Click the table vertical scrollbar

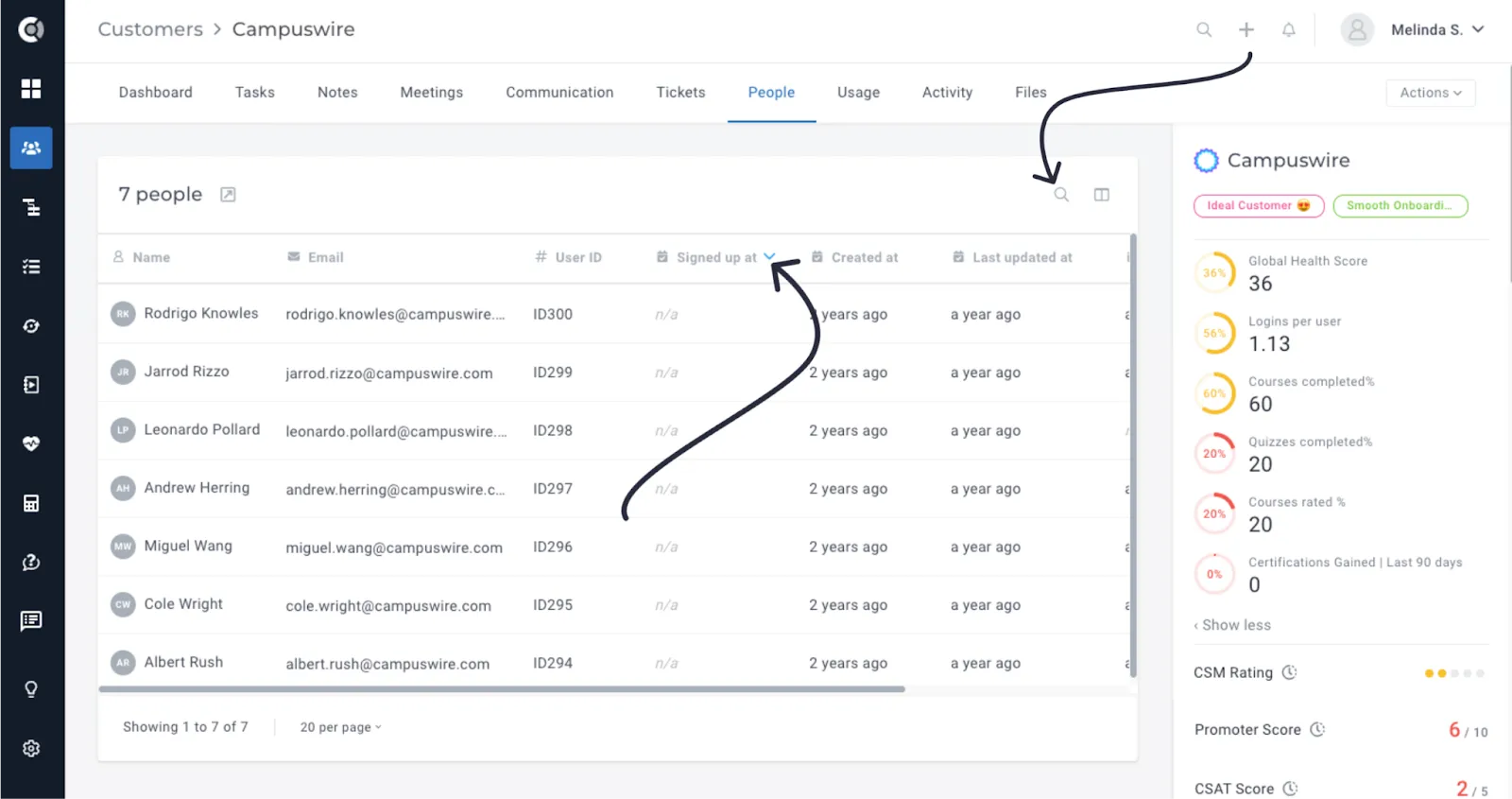pos(1133,456)
